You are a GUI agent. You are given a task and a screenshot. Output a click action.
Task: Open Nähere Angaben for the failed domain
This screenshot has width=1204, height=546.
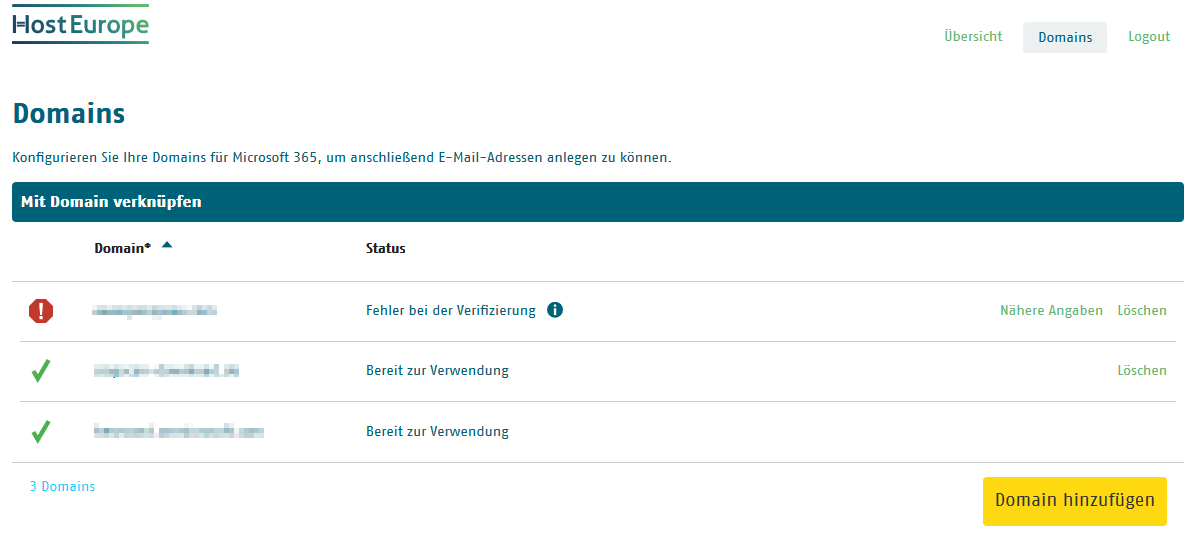(1051, 310)
